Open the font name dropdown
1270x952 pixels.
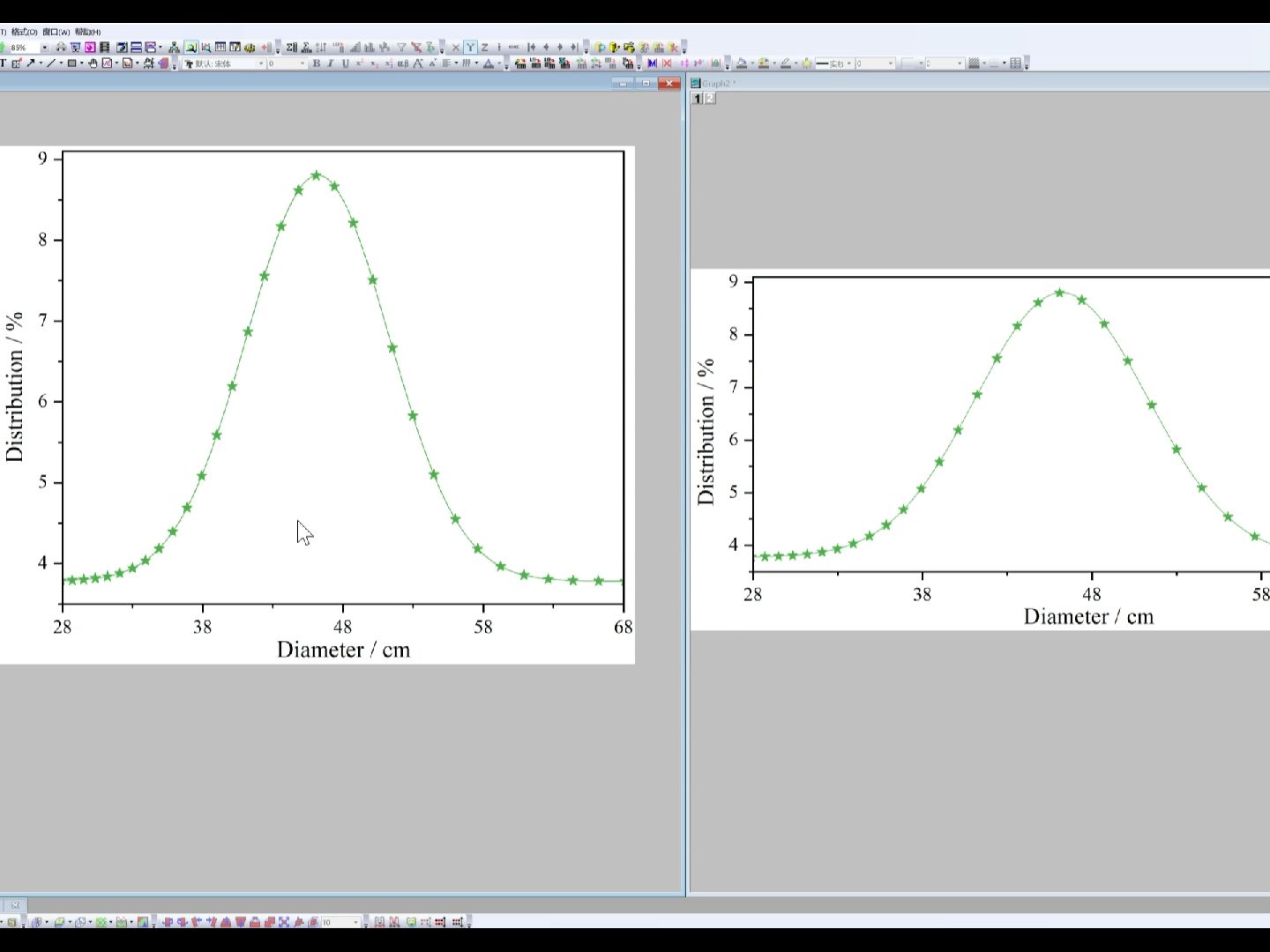pyautogui.click(x=261, y=63)
